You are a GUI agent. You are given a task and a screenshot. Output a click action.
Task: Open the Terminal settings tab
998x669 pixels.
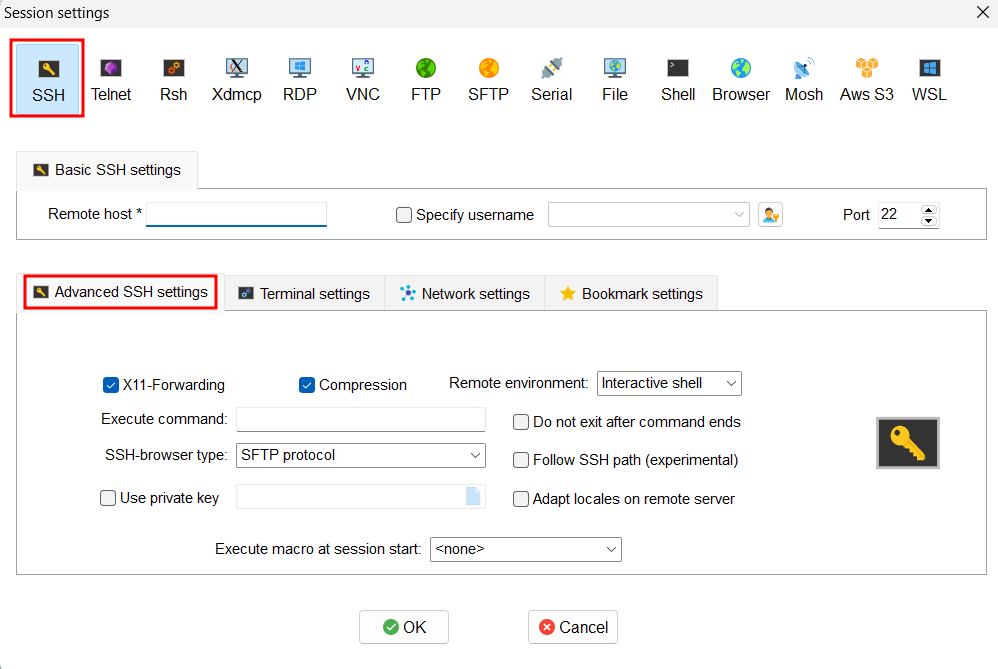point(304,293)
